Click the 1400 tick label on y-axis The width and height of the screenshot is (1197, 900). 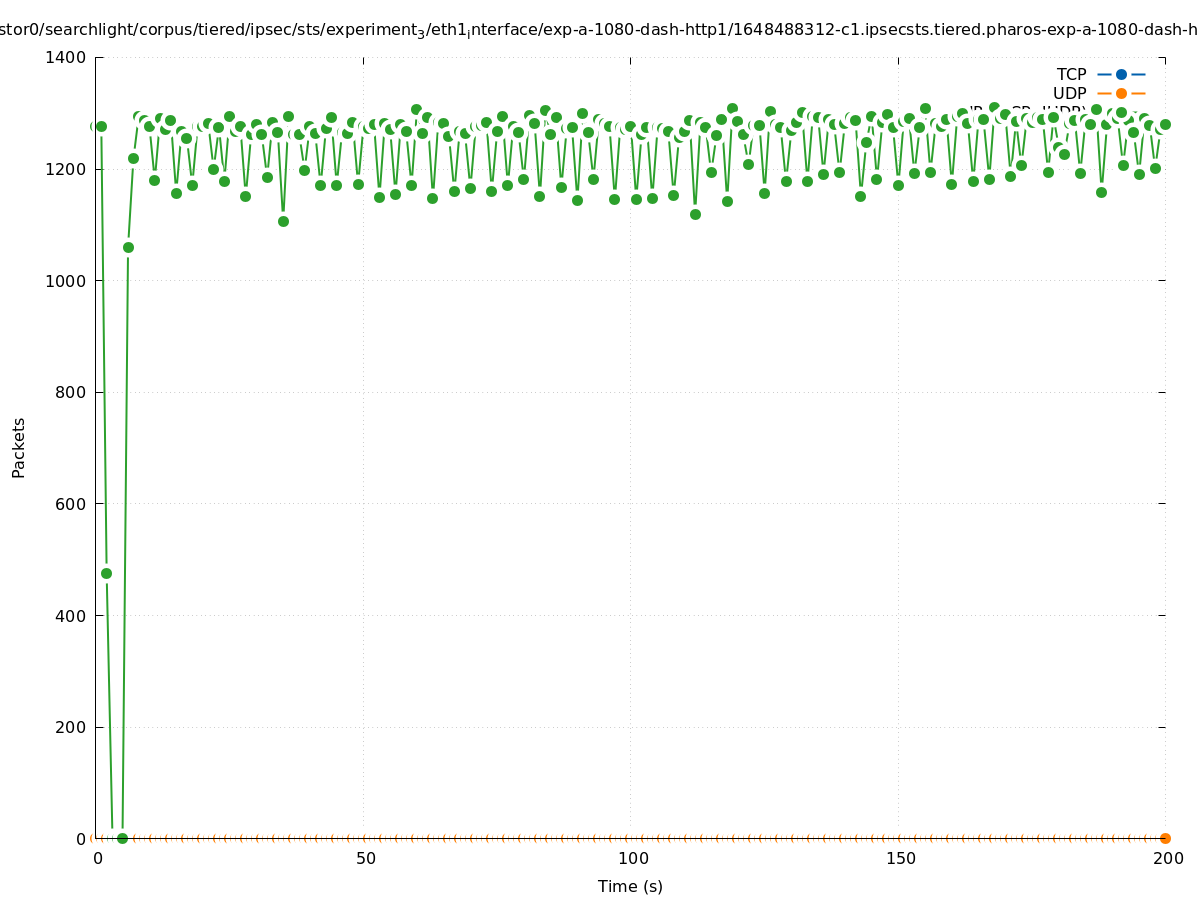coord(66,58)
